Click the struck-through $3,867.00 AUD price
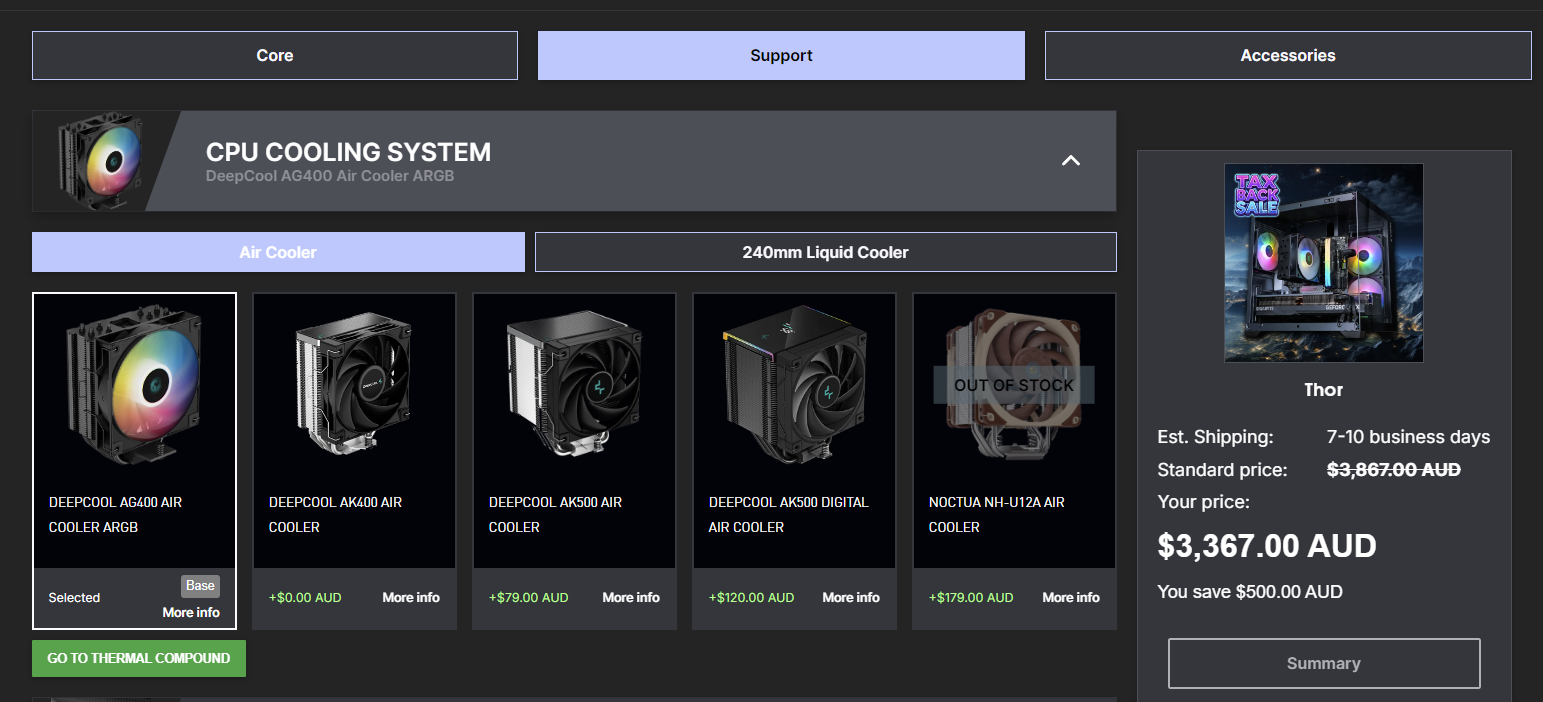Screen dimensions: 1543x702 (1394, 469)
